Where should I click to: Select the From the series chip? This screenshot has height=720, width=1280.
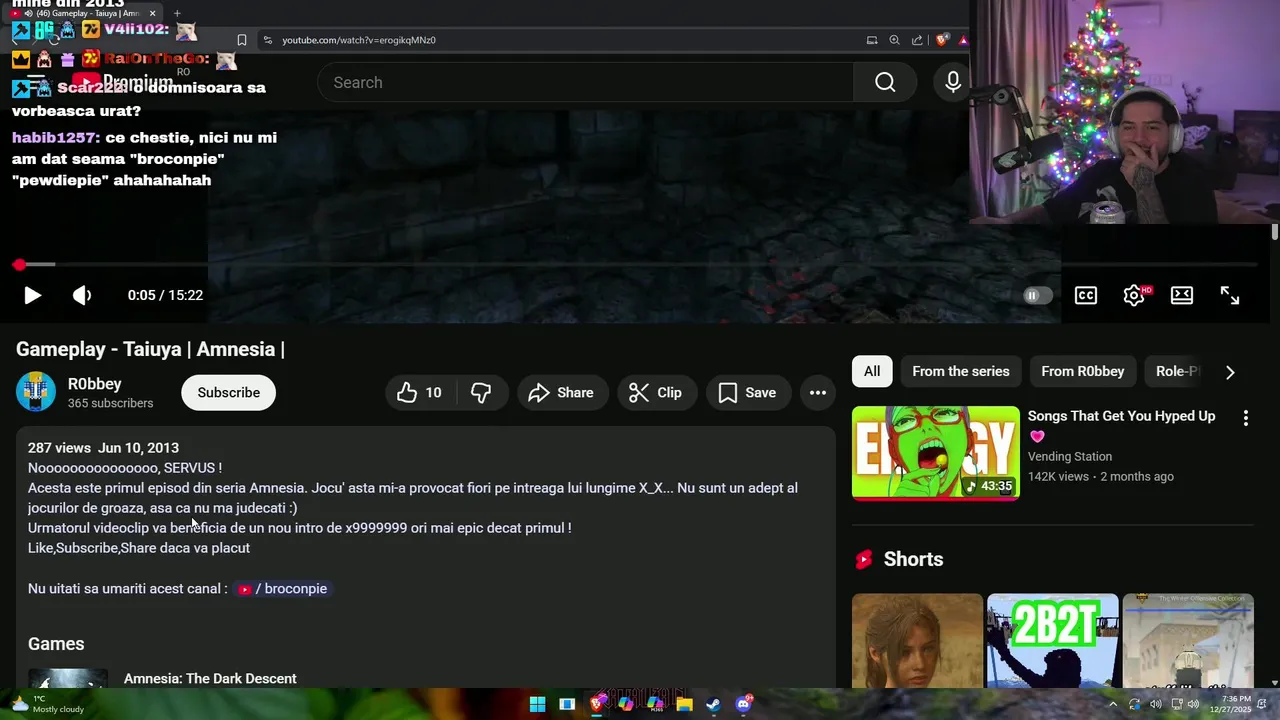961,371
